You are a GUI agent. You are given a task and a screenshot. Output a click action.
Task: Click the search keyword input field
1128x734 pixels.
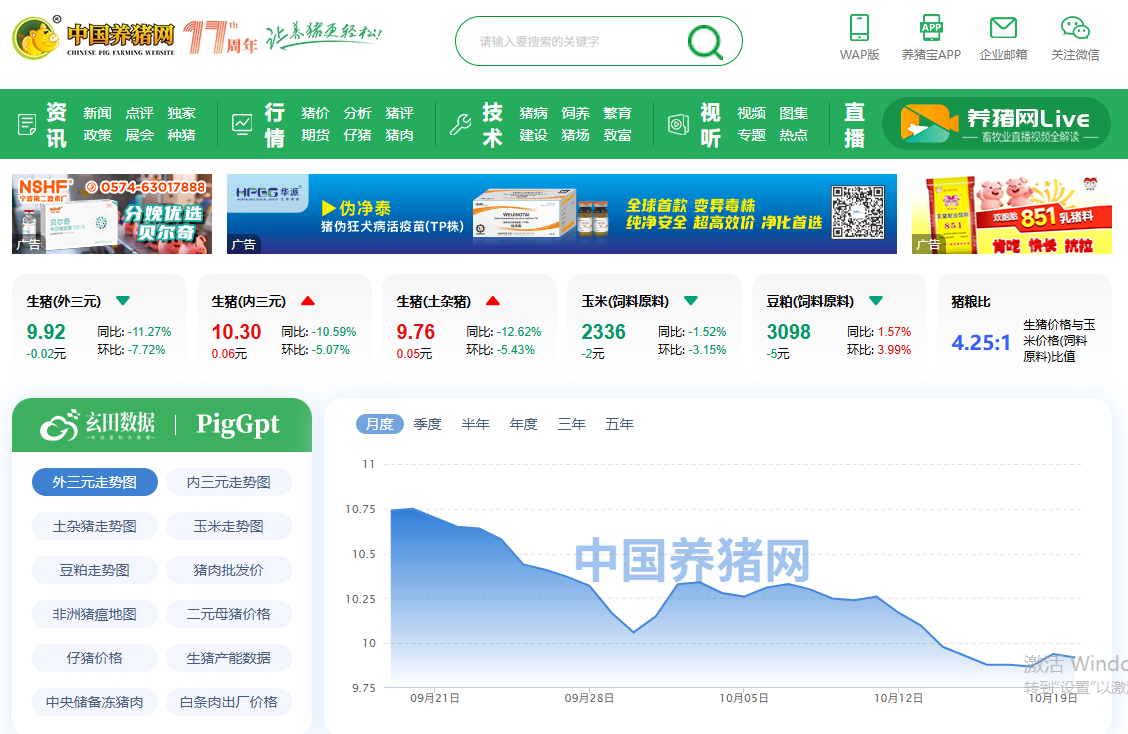pyautogui.click(x=576, y=42)
